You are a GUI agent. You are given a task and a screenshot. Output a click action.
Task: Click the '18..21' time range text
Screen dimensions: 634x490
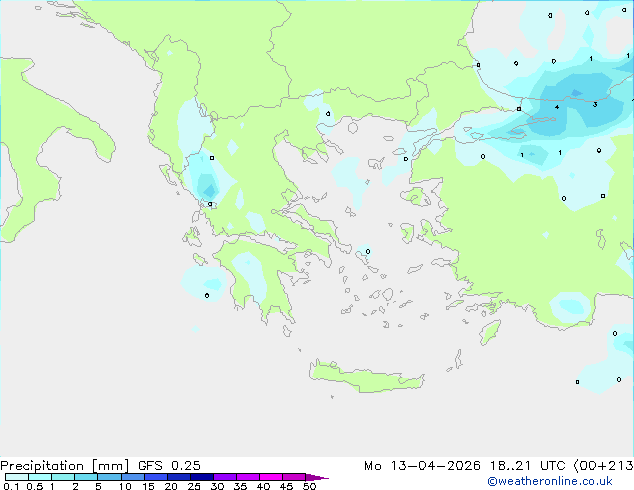[x=510, y=466]
